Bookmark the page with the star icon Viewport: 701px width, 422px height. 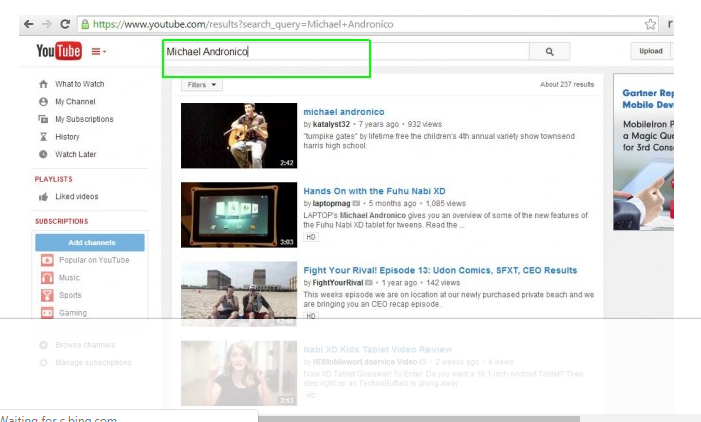pyautogui.click(x=650, y=24)
